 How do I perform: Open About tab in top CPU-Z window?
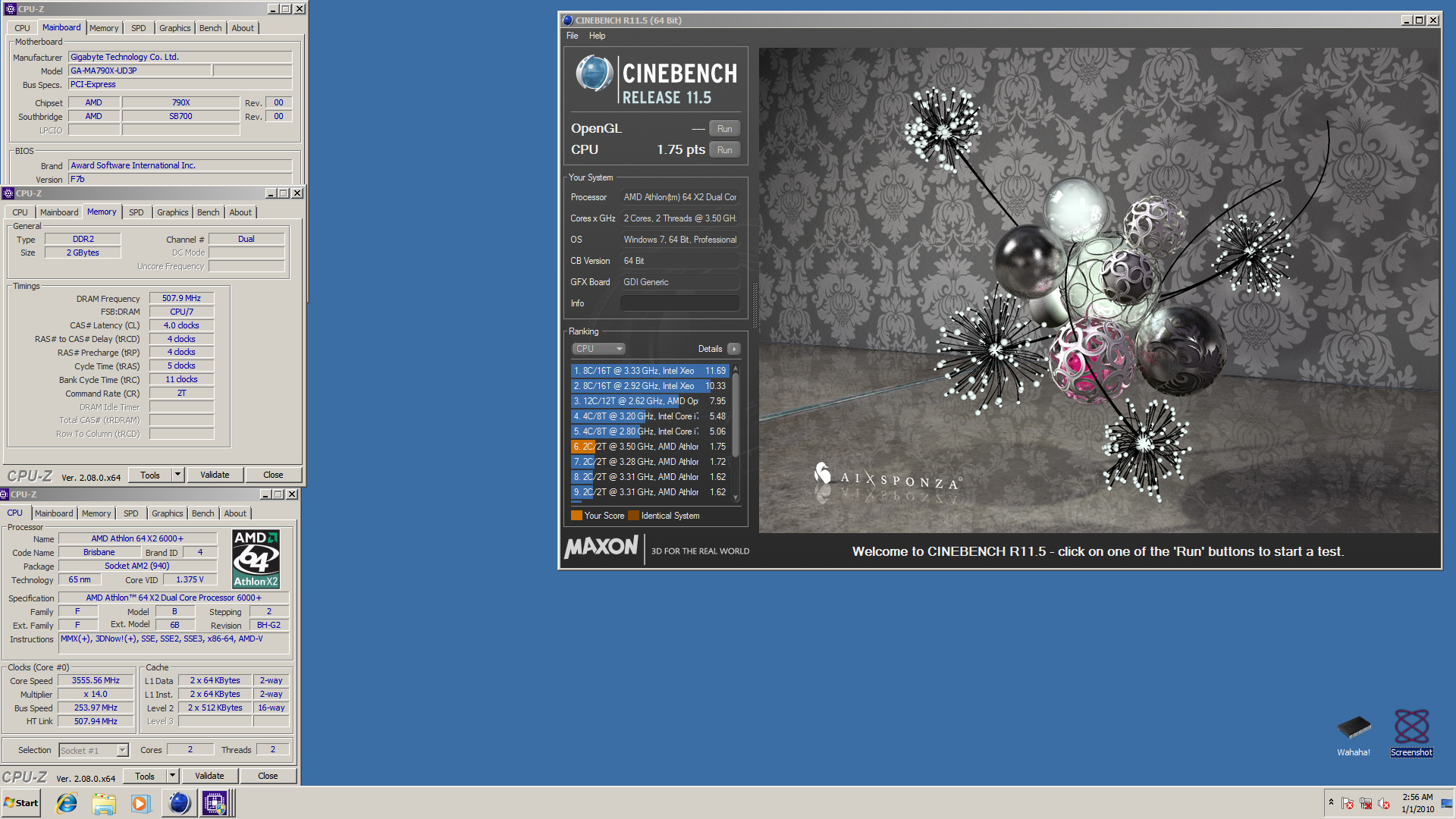point(243,28)
